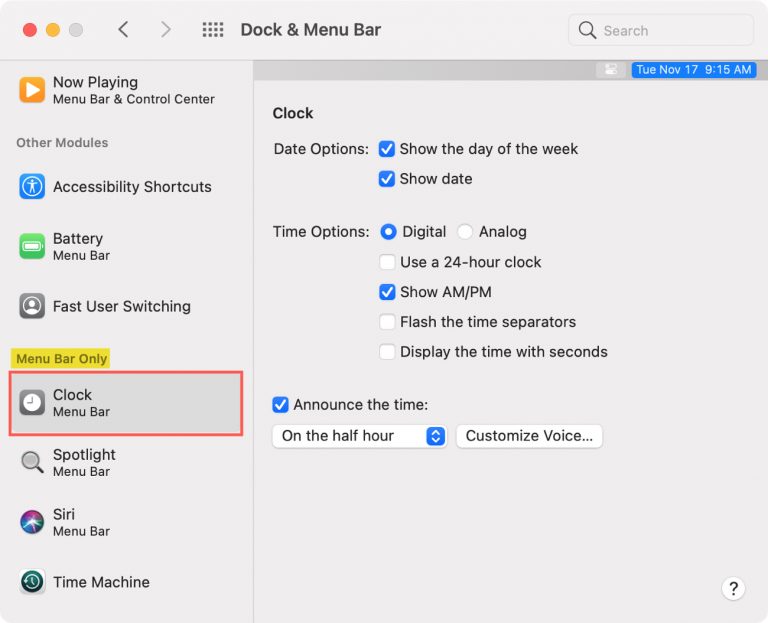Viewport: 768px width, 623px height.
Task: Open Fast User Switching icon
Action: point(32,306)
